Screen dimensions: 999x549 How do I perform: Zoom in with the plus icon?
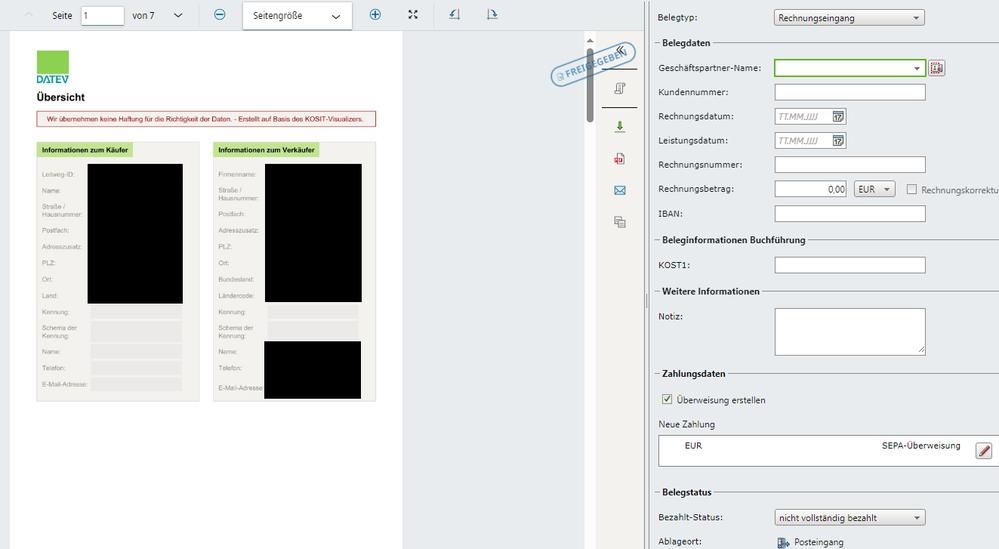click(x=375, y=15)
